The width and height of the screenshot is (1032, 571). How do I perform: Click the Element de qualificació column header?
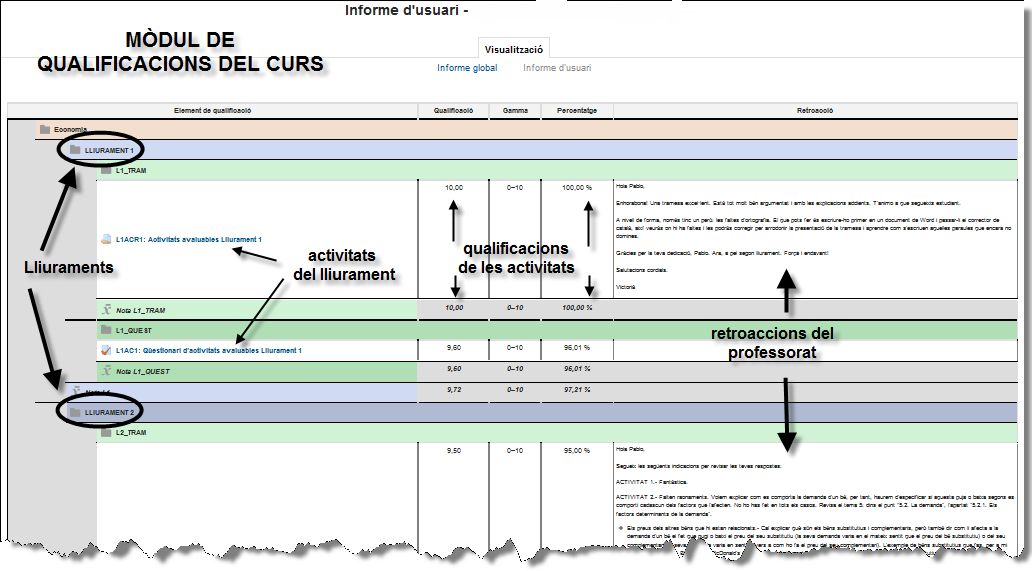pyautogui.click(x=212, y=111)
